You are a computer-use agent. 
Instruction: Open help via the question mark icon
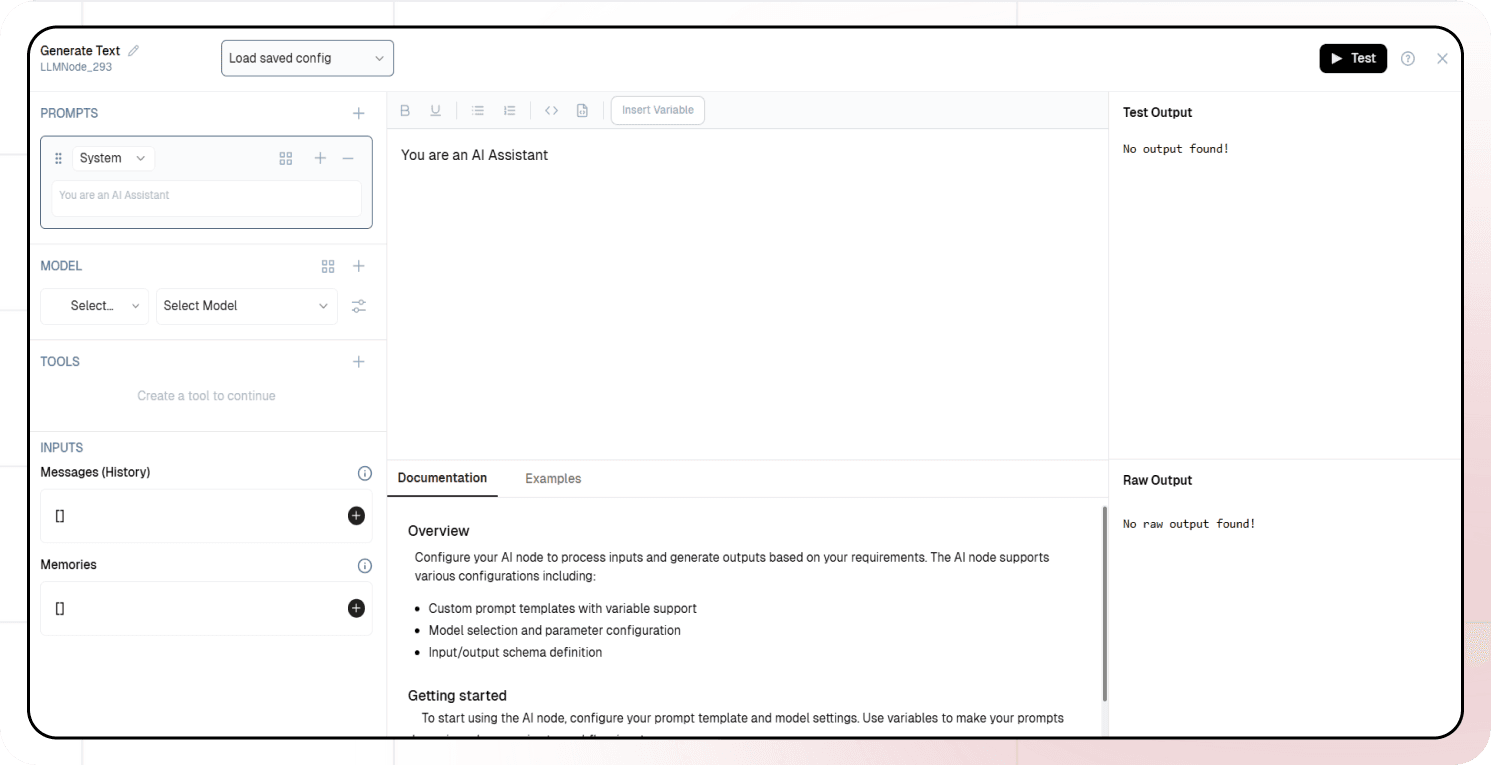point(1408,58)
